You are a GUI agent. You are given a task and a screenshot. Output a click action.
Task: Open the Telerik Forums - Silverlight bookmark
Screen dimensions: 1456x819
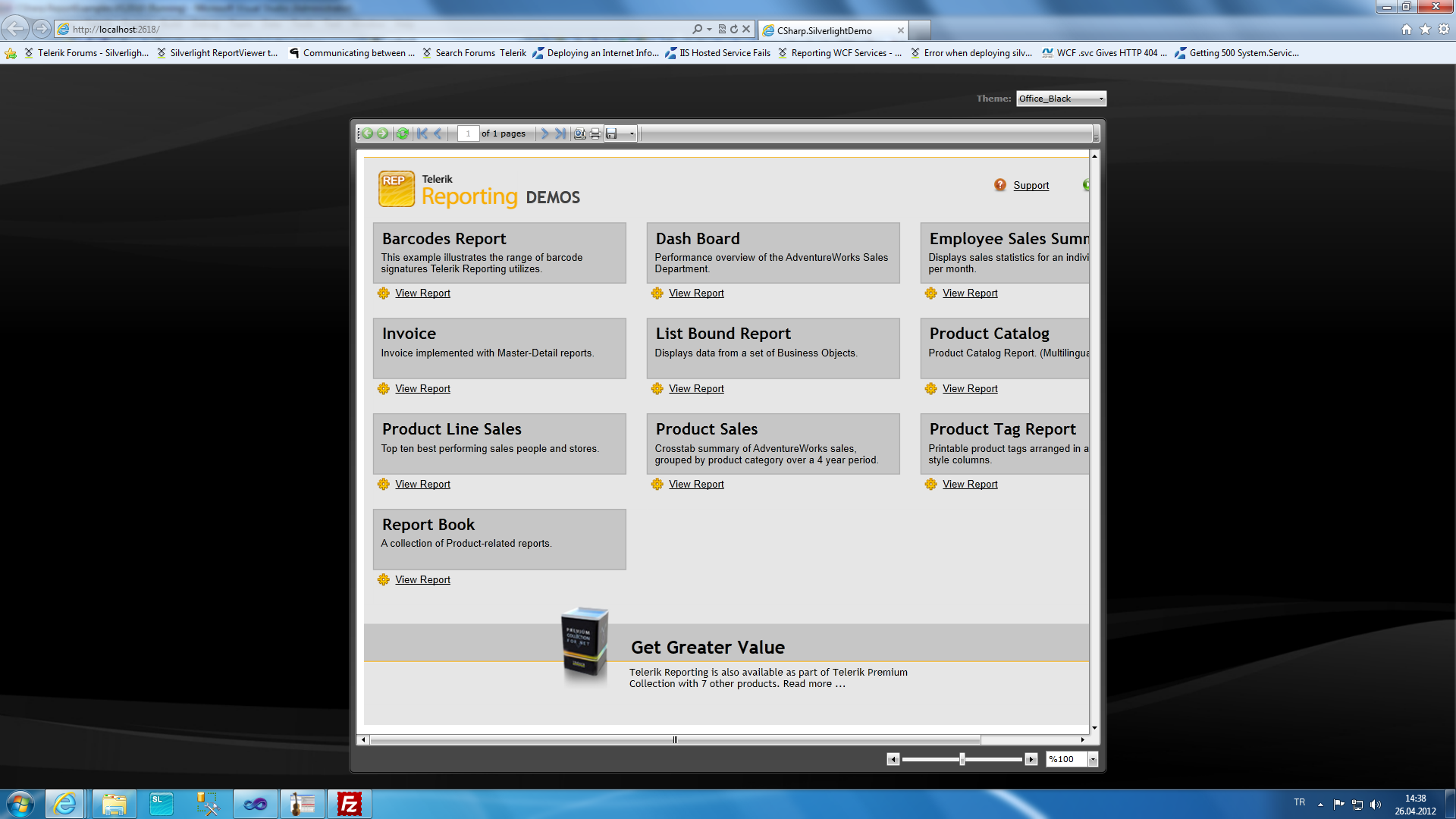point(87,53)
